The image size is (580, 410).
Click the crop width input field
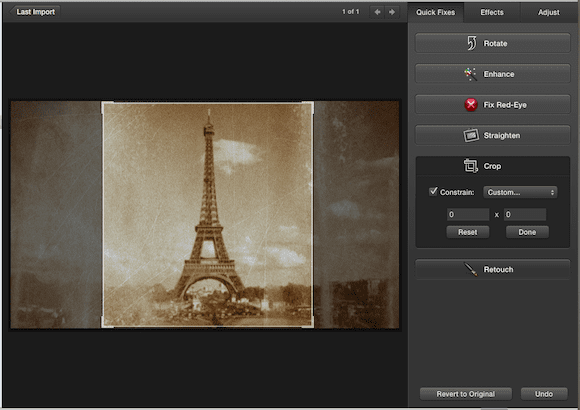click(468, 215)
